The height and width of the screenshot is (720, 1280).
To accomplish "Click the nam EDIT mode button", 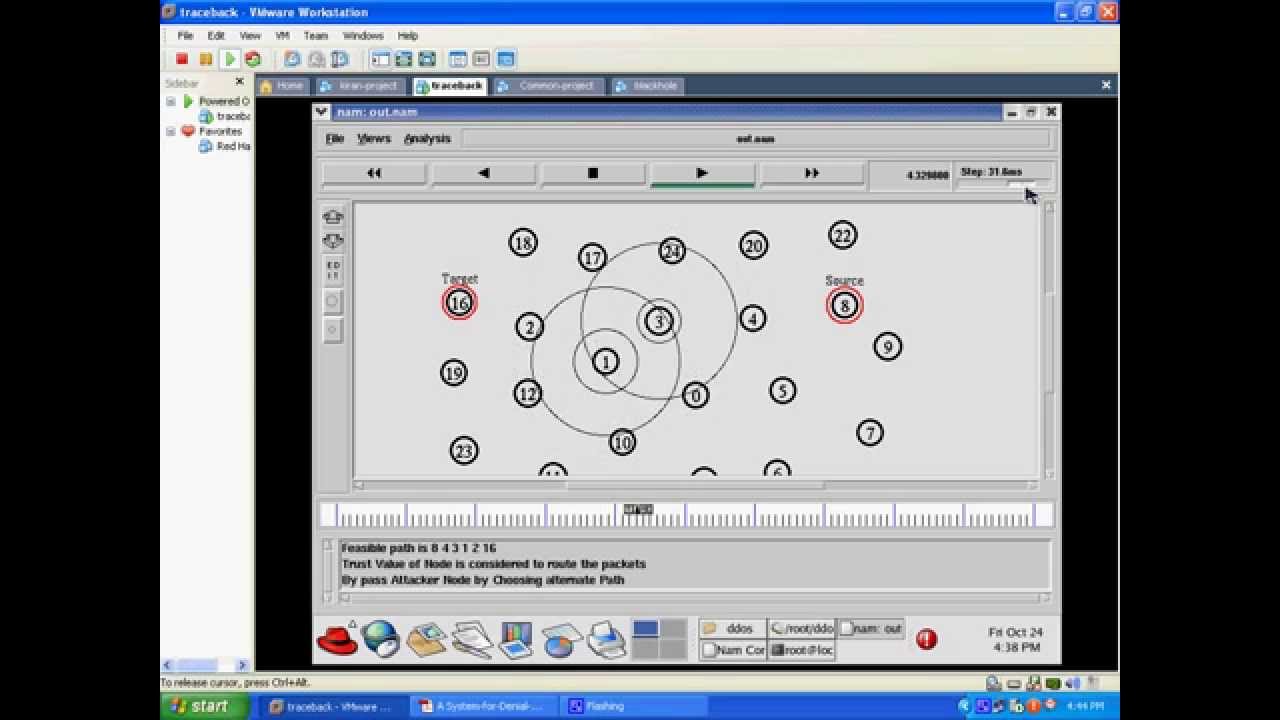I will pos(333,270).
